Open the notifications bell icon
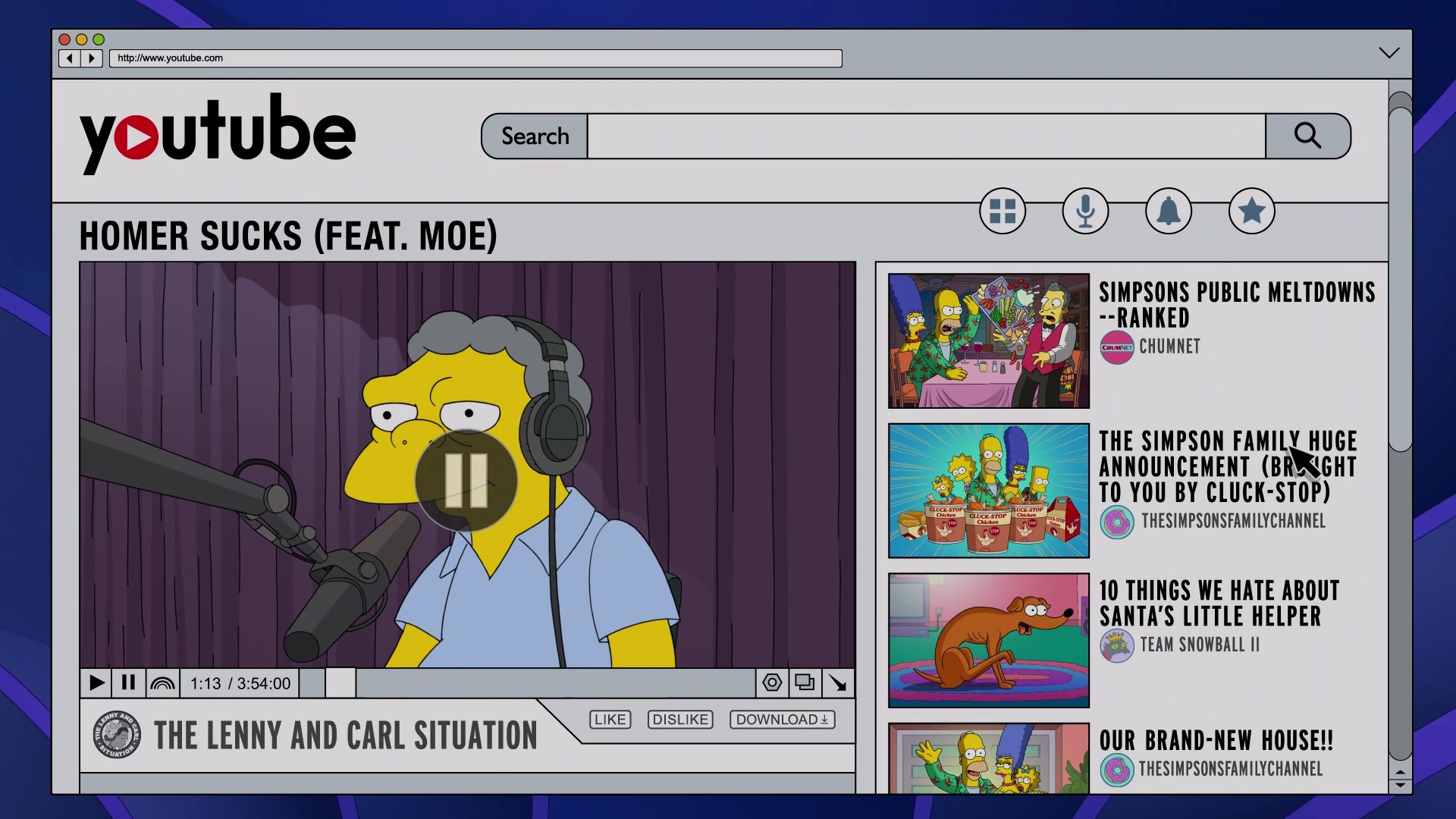The image size is (1456, 819). pyautogui.click(x=1169, y=211)
